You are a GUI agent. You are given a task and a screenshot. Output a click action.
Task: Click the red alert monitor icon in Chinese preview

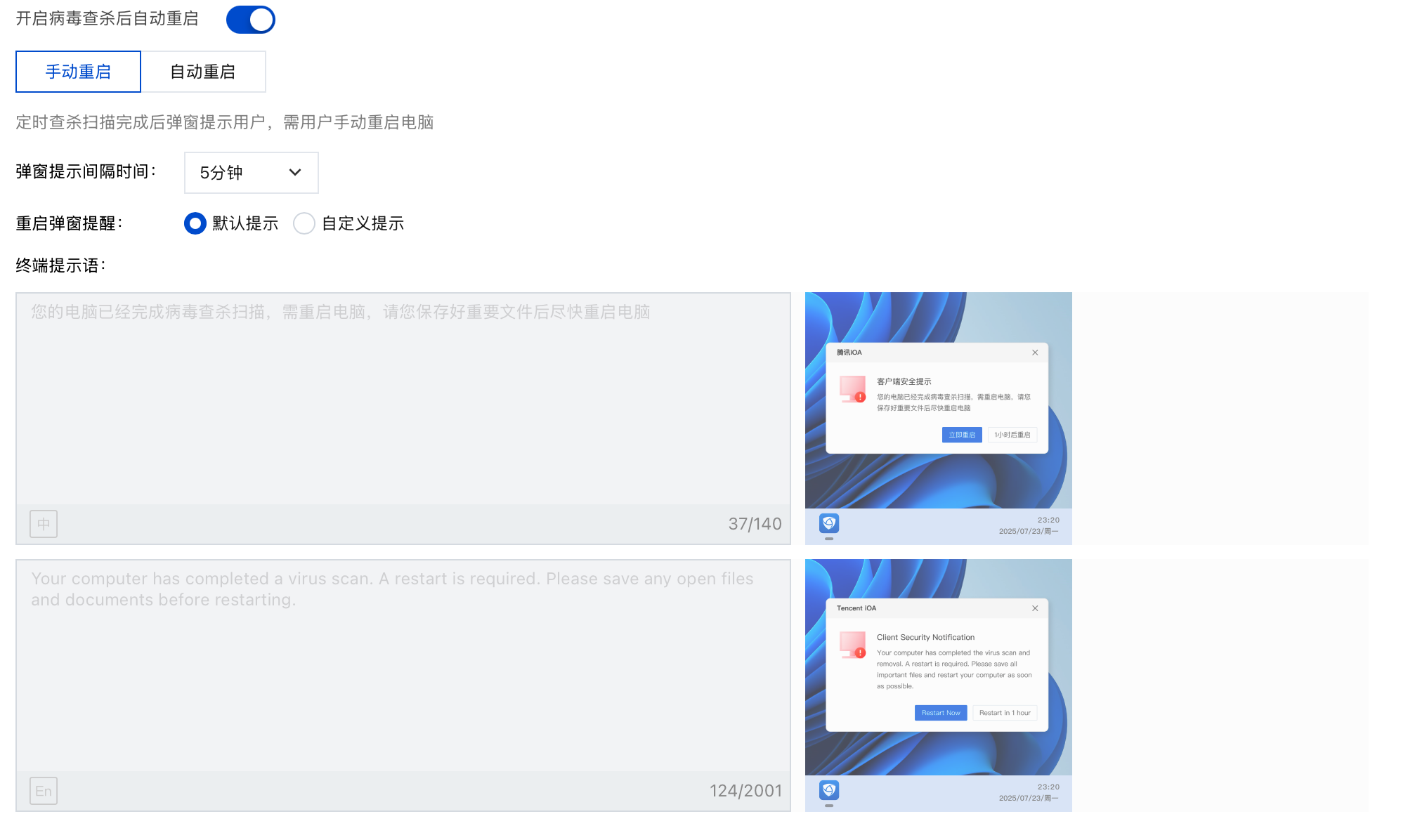[x=853, y=388]
